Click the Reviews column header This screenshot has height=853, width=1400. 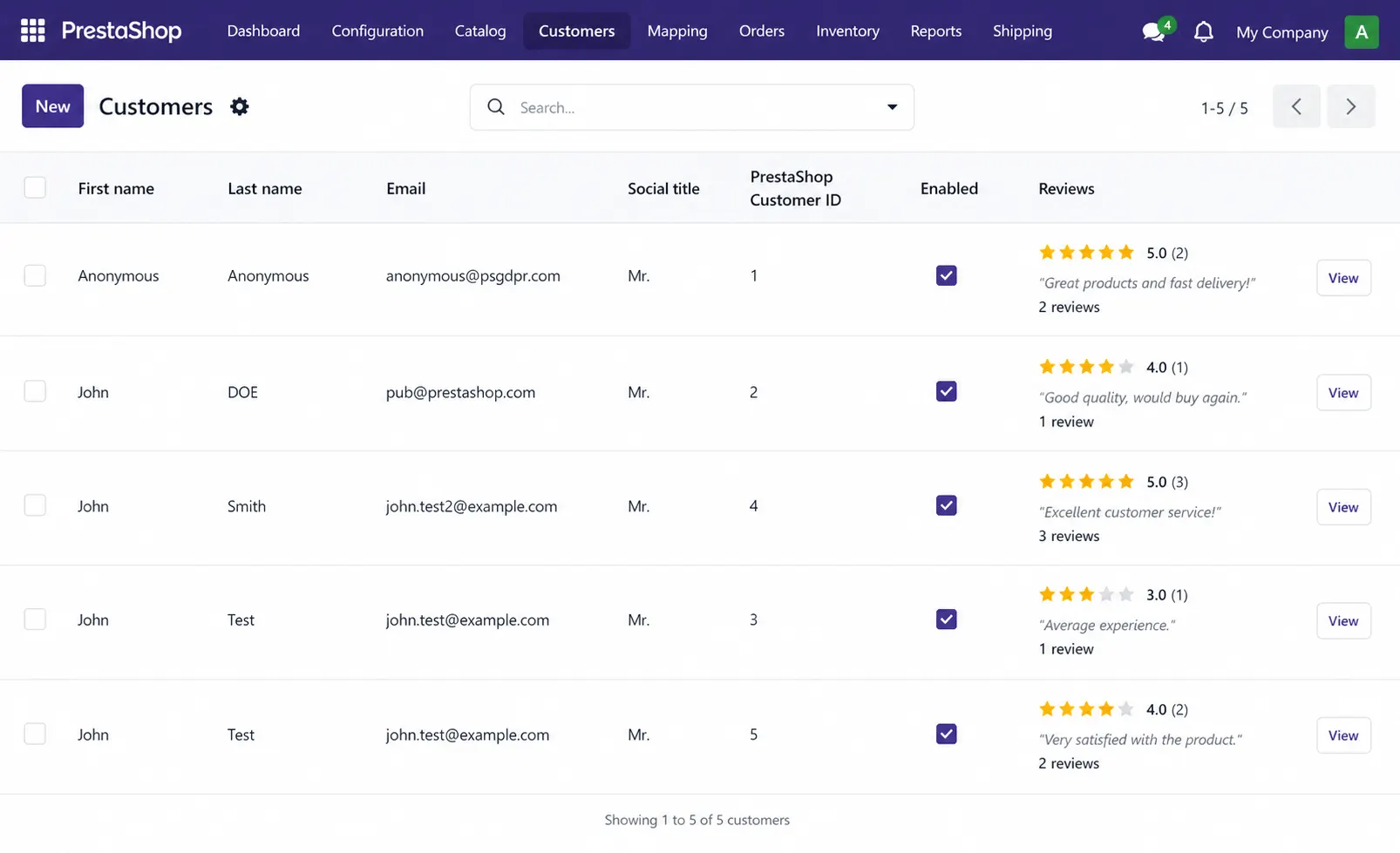(1066, 188)
